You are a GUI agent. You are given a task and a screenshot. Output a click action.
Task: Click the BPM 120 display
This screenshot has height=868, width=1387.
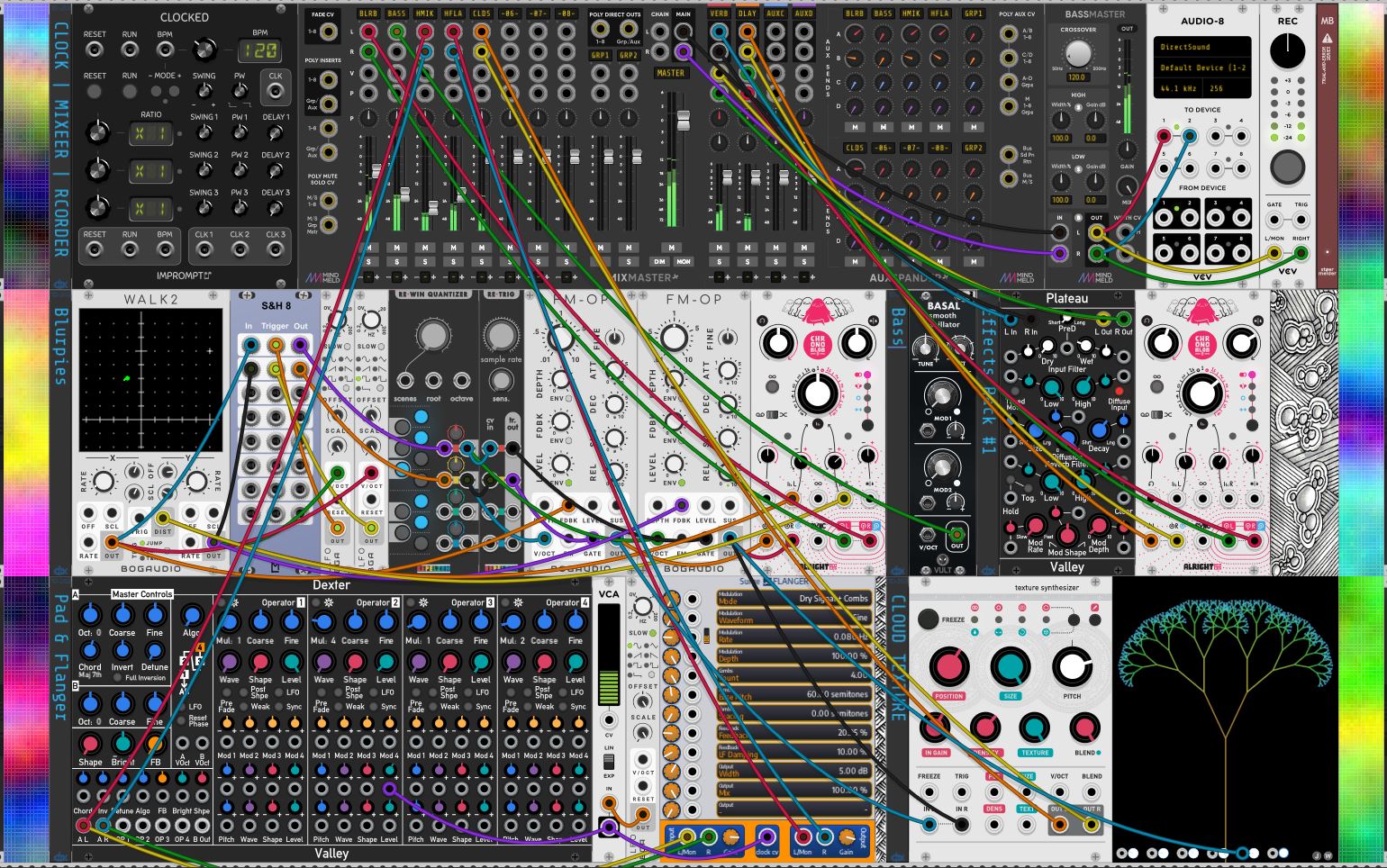259,50
